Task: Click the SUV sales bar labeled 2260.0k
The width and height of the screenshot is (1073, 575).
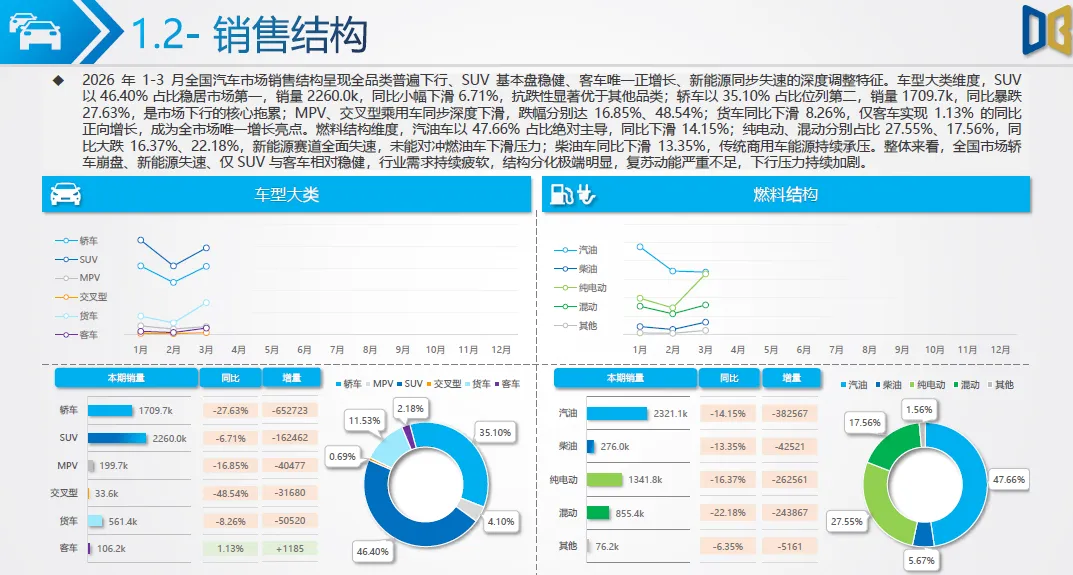Action: point(117,438)
